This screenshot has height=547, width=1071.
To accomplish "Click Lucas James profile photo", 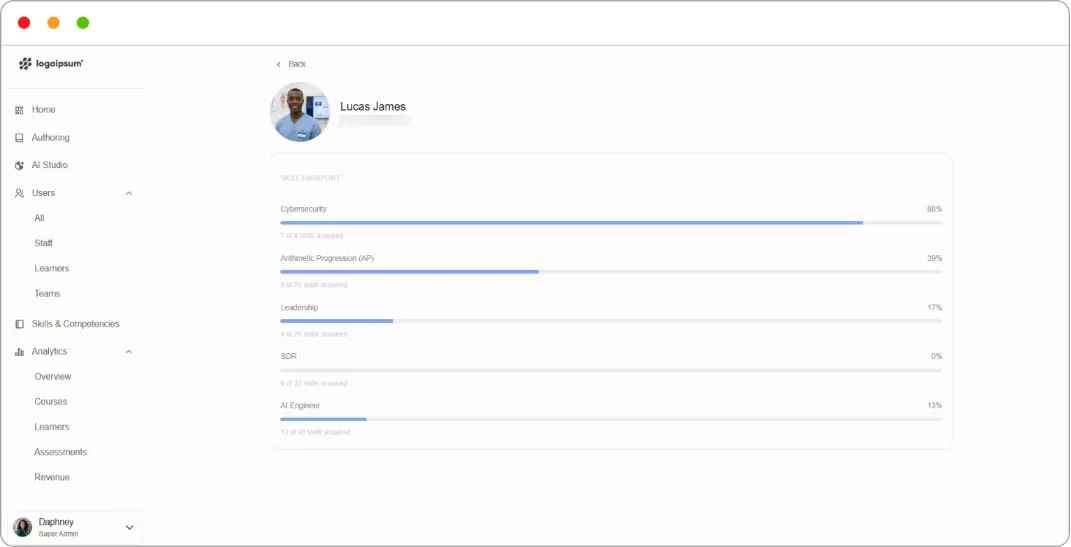I will click(300, 112).
